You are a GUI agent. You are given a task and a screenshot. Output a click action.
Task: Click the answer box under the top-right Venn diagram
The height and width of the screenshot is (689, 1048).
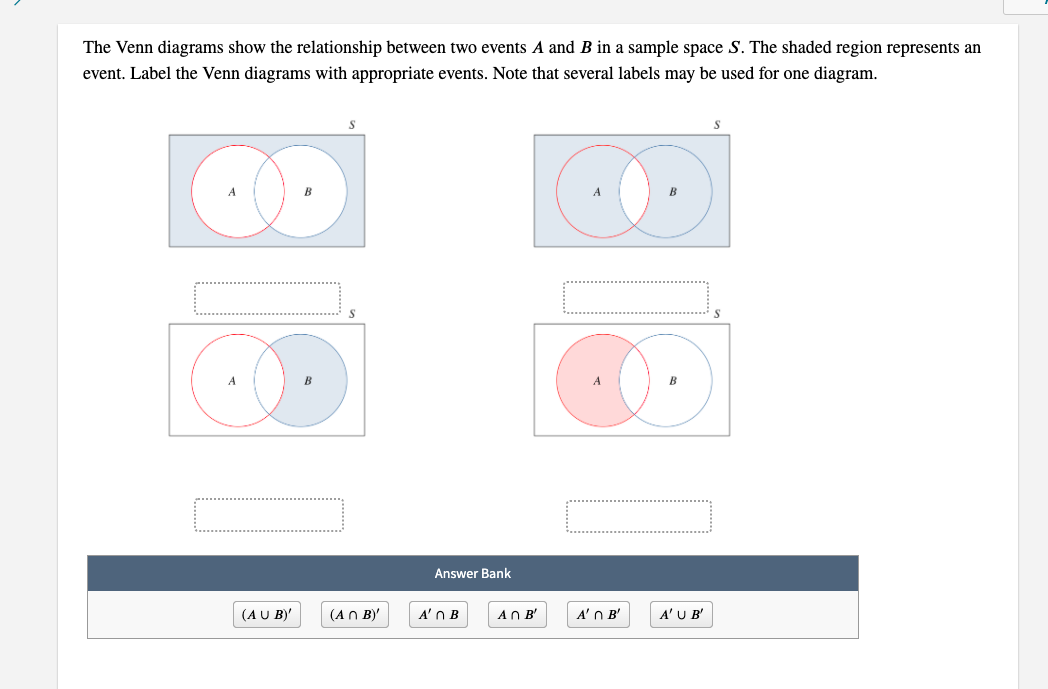(x=636, y=297)
